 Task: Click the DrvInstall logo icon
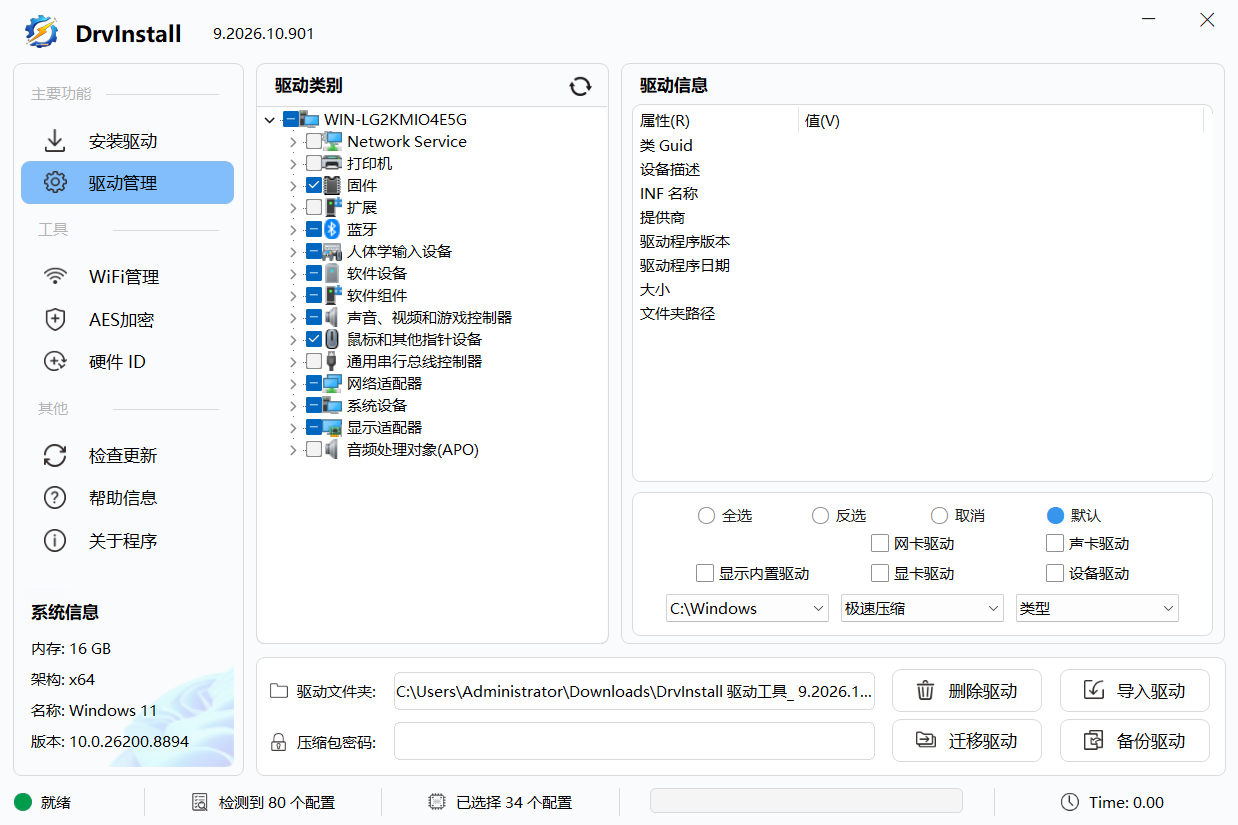pyautogui.click(x=42, y=32)
